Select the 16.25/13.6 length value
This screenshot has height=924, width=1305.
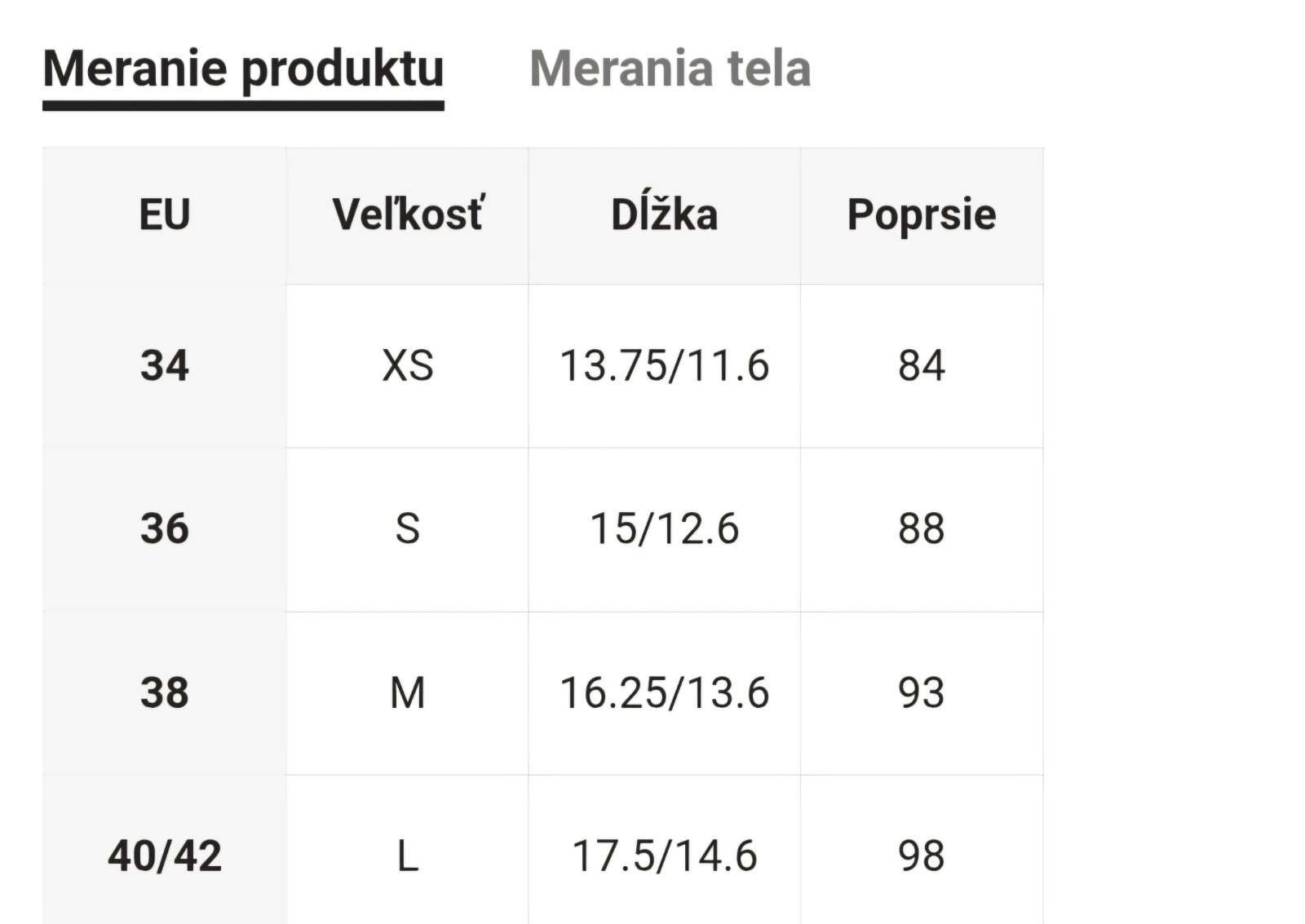[664, 693]
